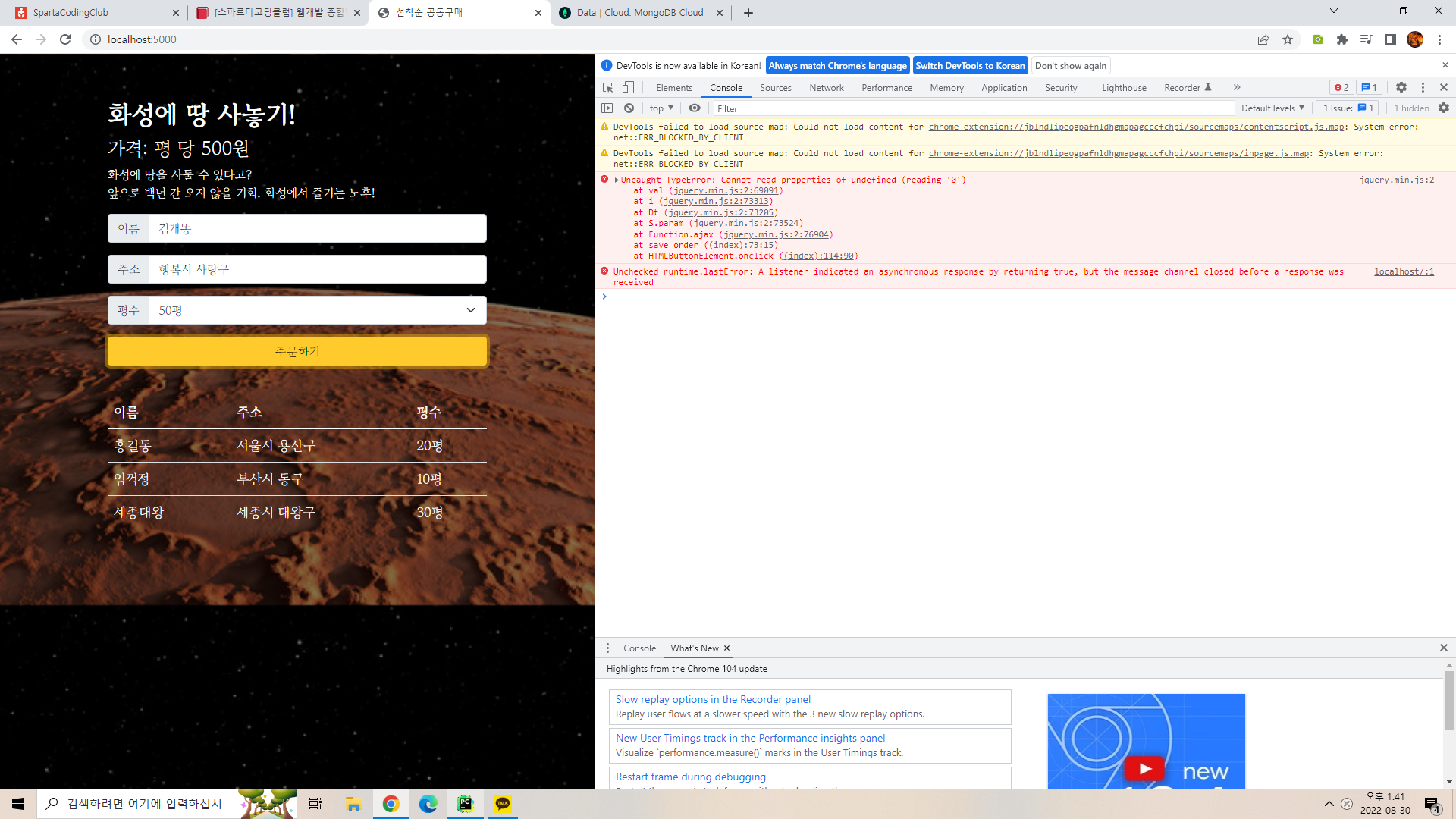
Task: Go back to previous page
Action: (17, 39)
